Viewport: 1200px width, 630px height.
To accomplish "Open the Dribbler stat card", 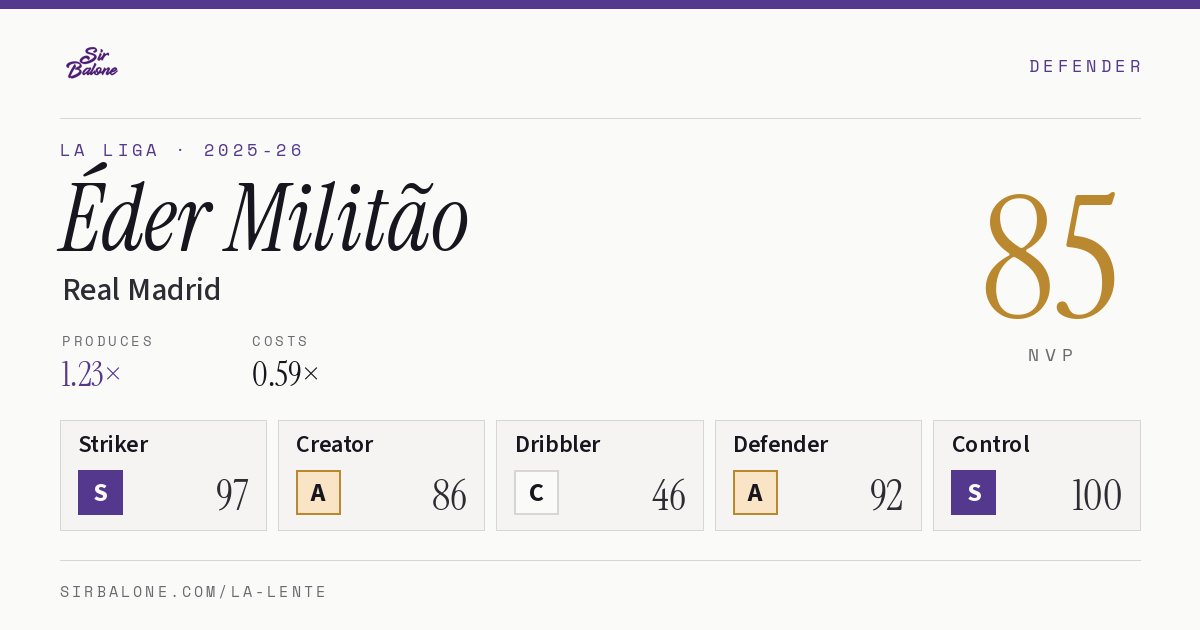I will pyautogui.click(x=600, y=475).
